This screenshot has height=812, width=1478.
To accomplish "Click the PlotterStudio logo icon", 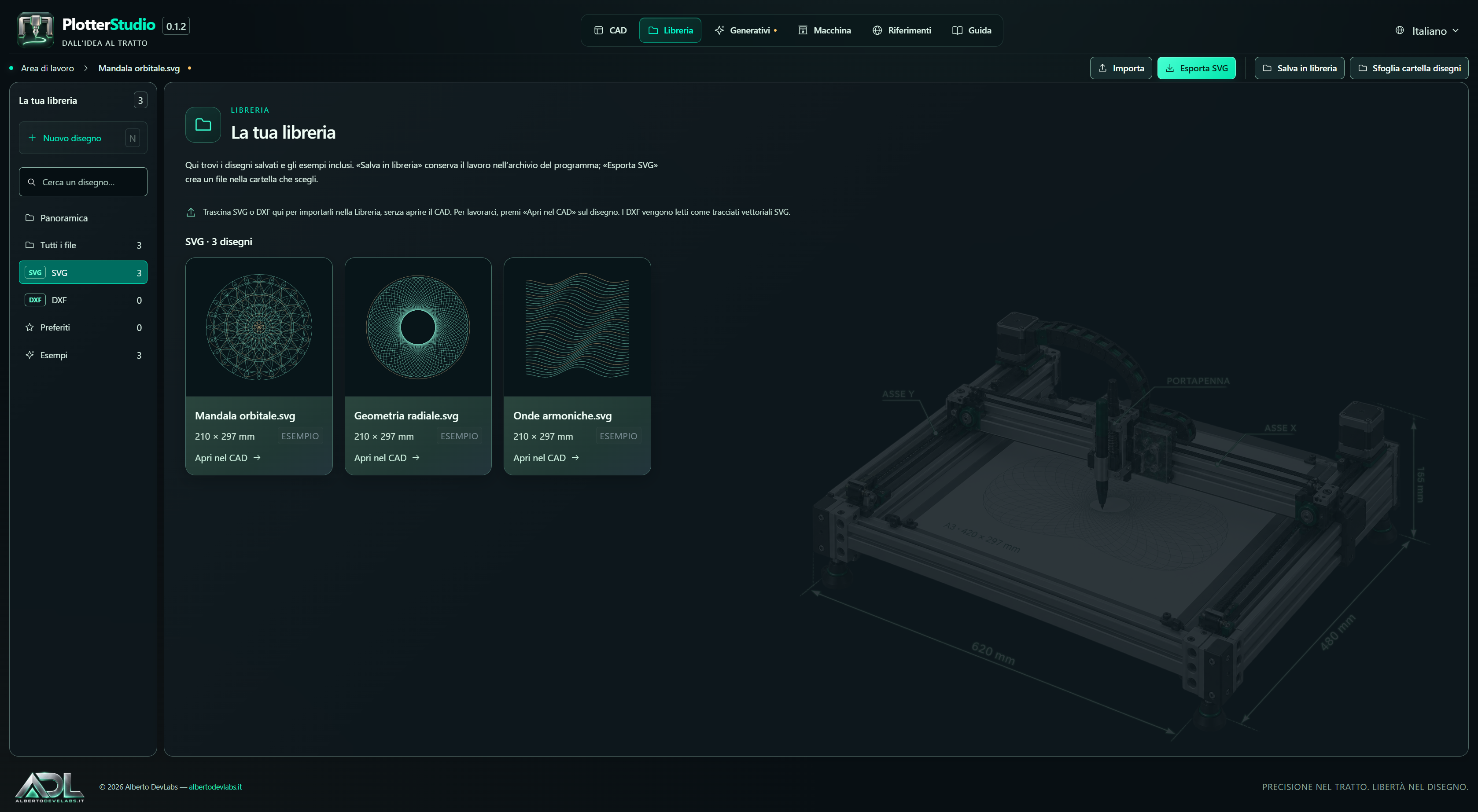I will click(x=36, y=29).
